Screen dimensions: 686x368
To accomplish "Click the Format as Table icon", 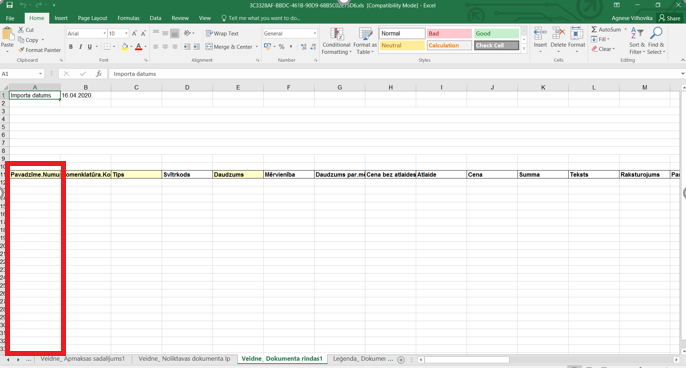I will [x=365, y=34].
